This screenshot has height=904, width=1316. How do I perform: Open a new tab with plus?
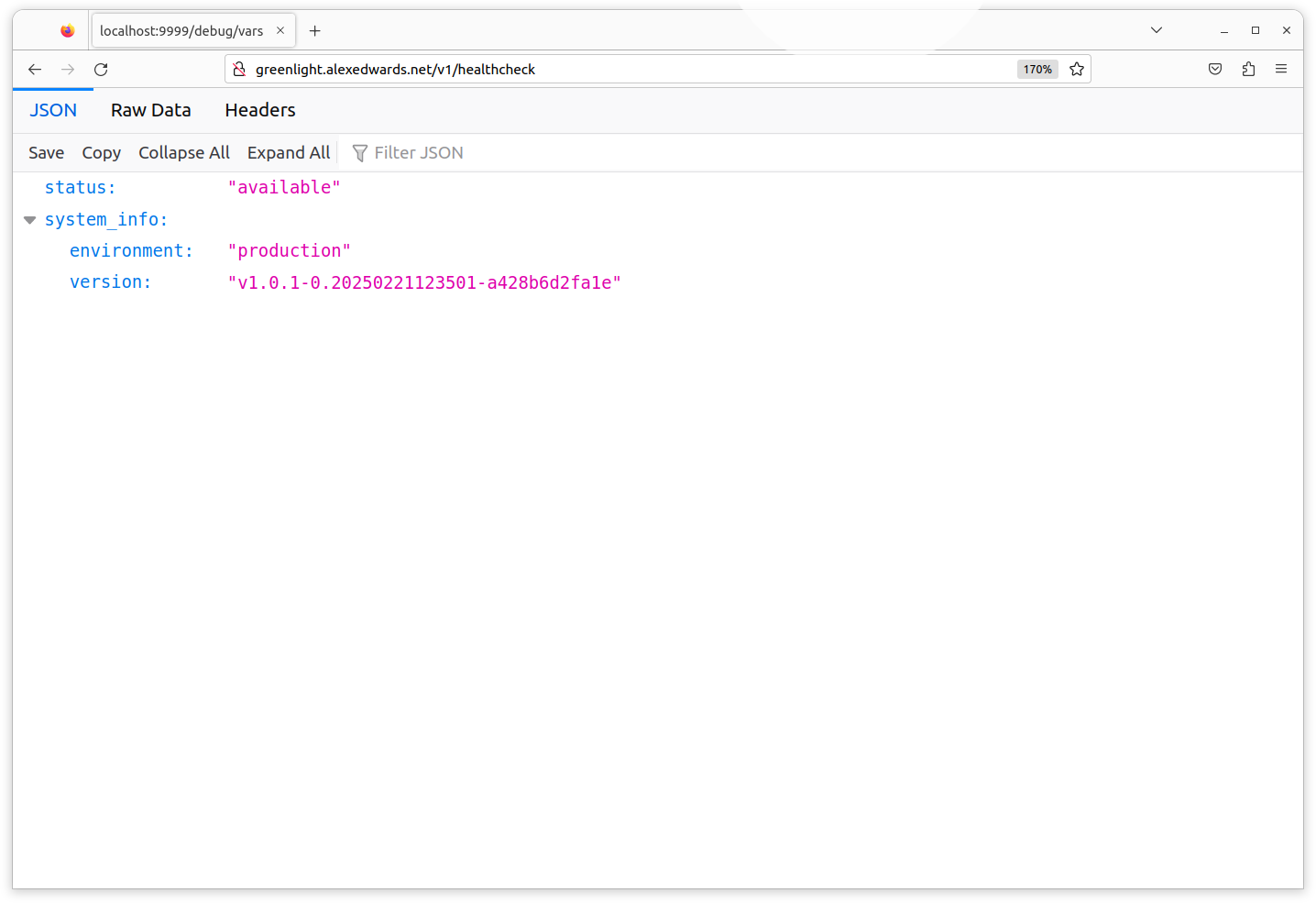[315, 31]
